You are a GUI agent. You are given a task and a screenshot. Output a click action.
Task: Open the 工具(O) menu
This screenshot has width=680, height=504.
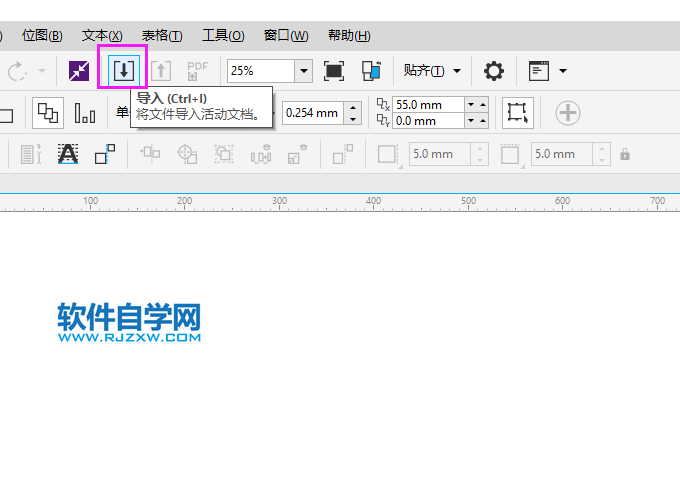223,35
